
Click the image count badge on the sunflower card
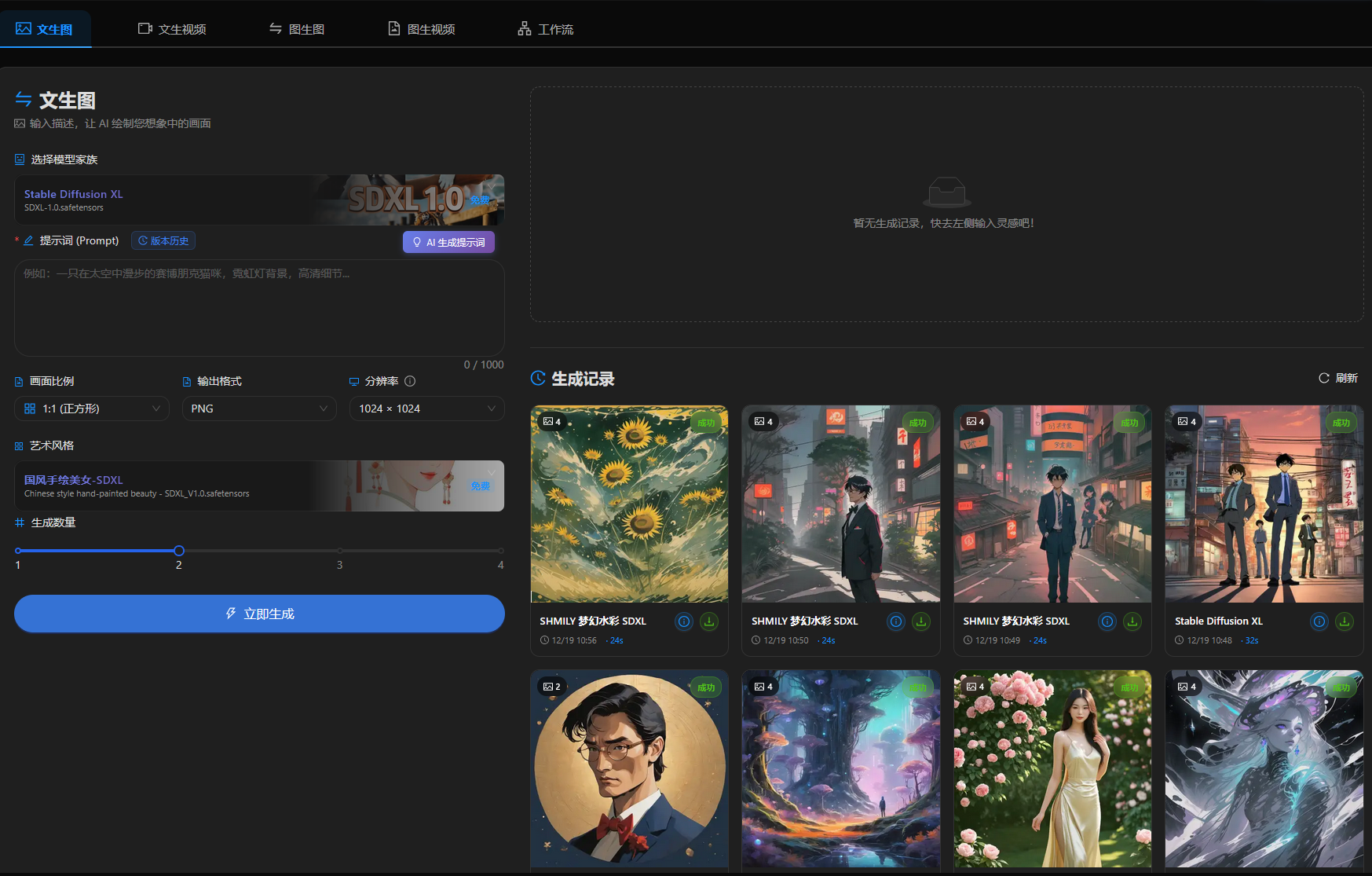(x=552, y=422)
